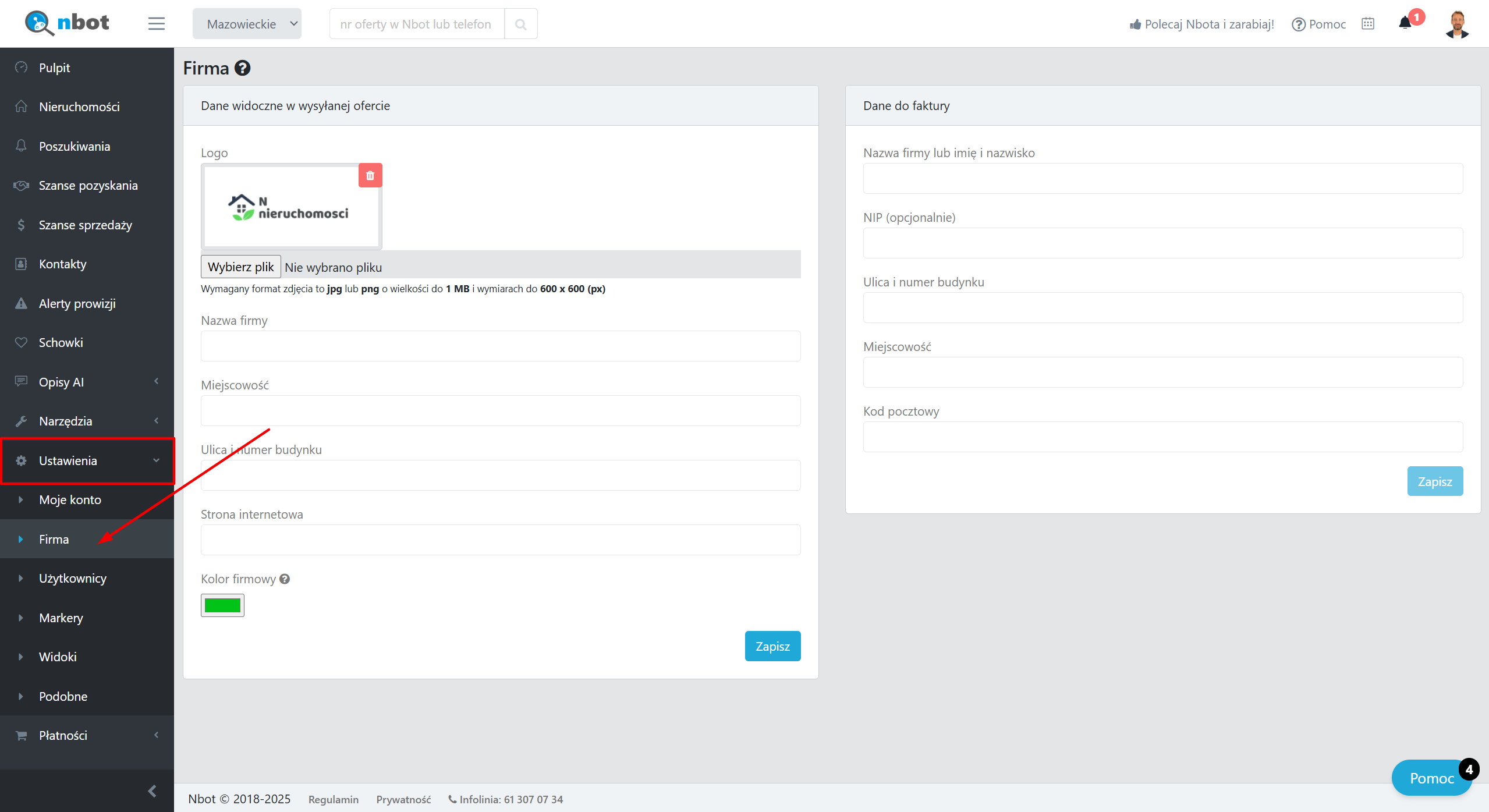
Task: Click the notifications bell icon
Action: click(1405, 23)
